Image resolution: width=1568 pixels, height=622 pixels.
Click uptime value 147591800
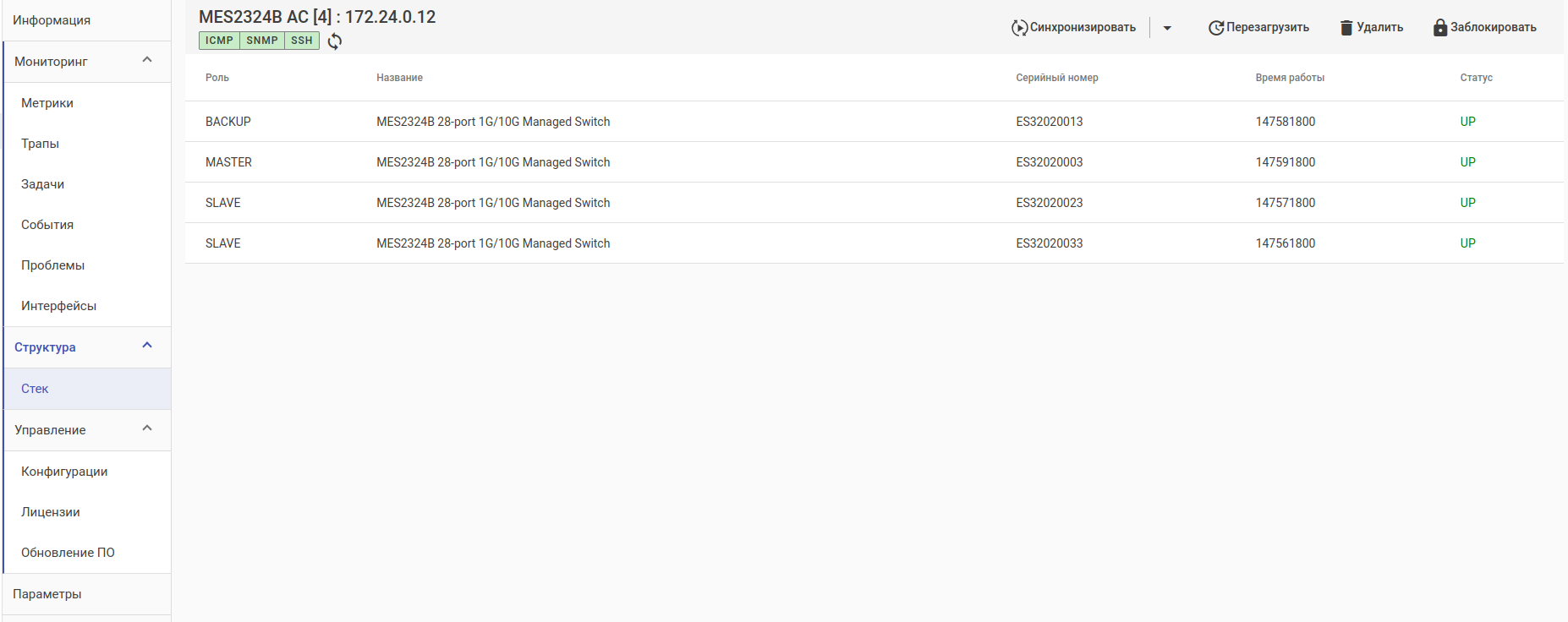click(1286, 162)
